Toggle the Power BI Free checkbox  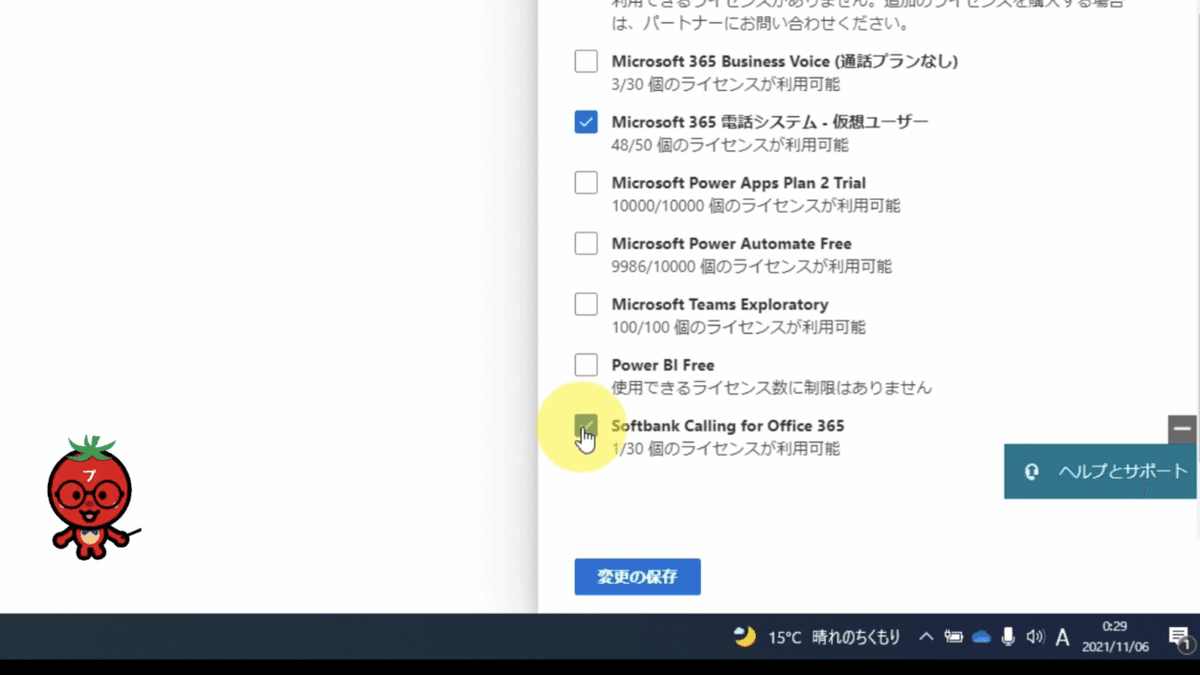pos(586,365)
